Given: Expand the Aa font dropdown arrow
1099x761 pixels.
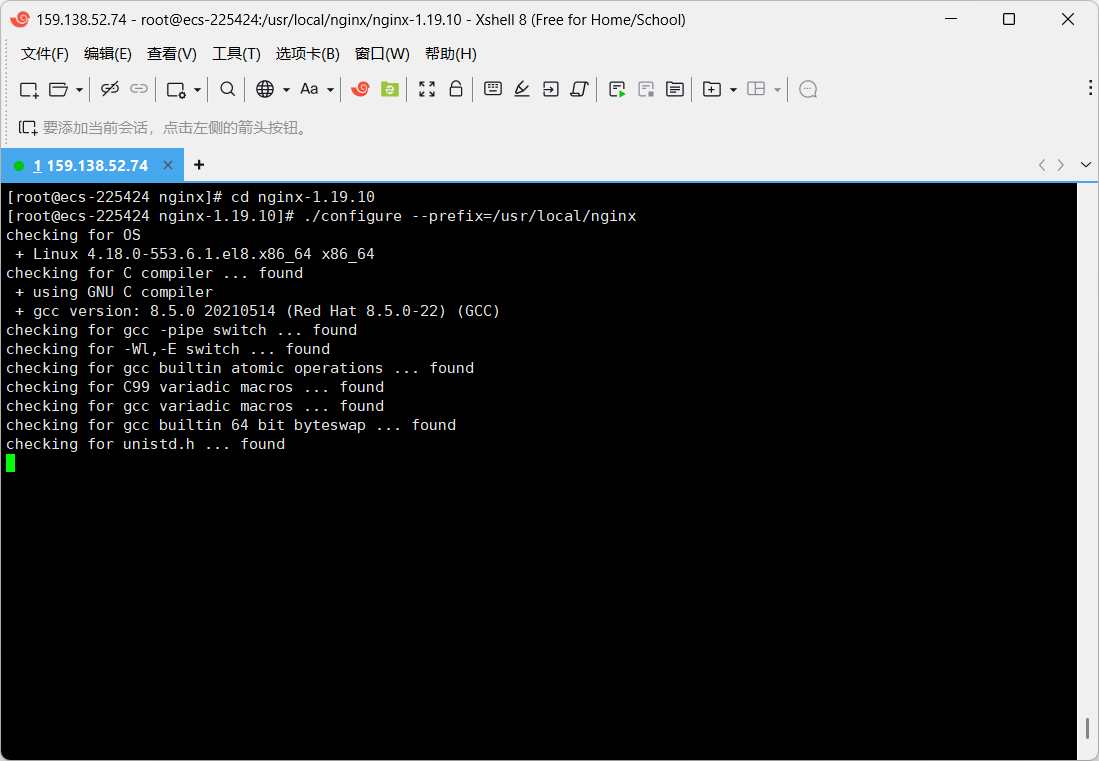Looking at the screenshot, I should 330,90.
